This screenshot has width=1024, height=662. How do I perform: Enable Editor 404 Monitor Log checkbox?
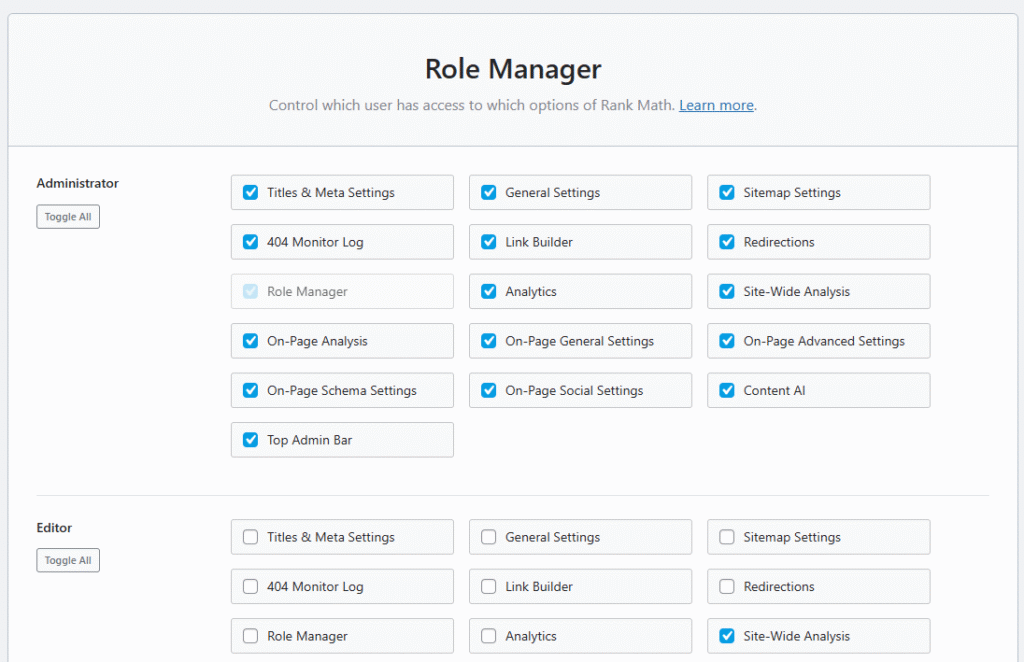(251, 587)
